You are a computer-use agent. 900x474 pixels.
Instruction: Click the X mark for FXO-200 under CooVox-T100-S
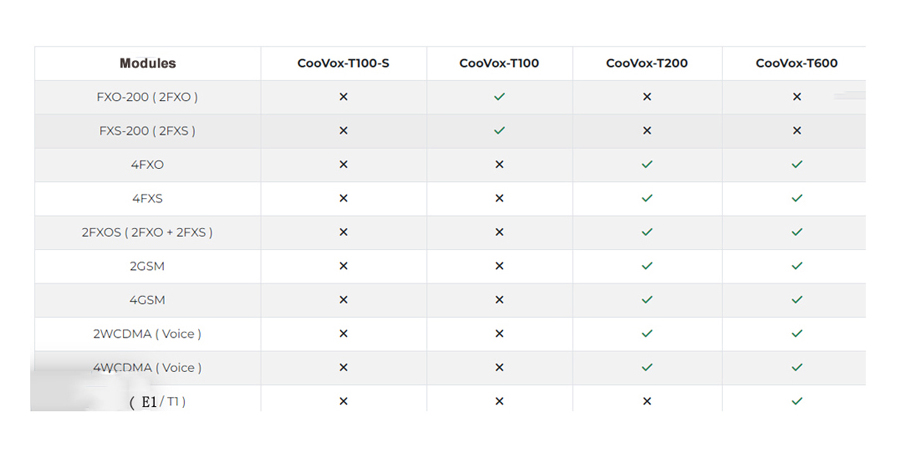coord(343,97)
